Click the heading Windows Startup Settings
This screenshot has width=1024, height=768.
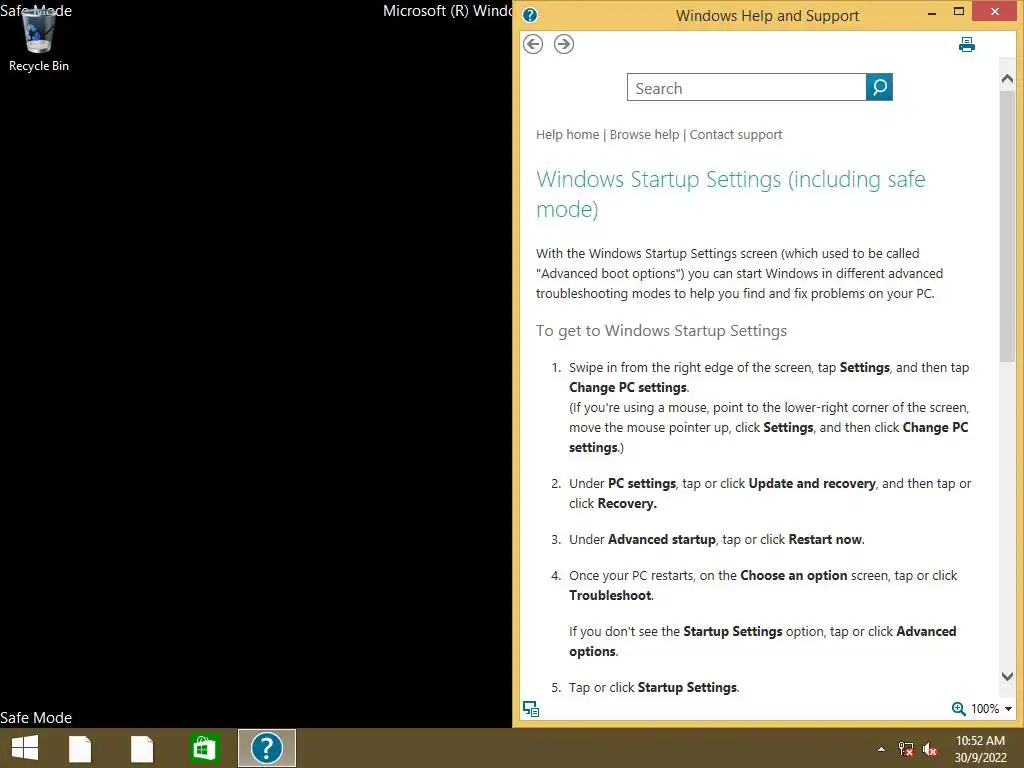point(730,194)
